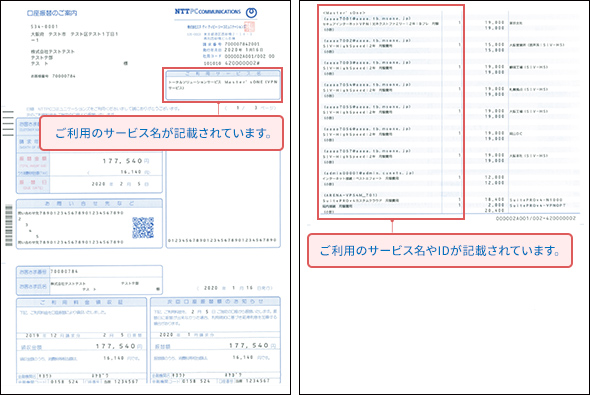Select the number 420000002# in the header

[x=242, y=63]
